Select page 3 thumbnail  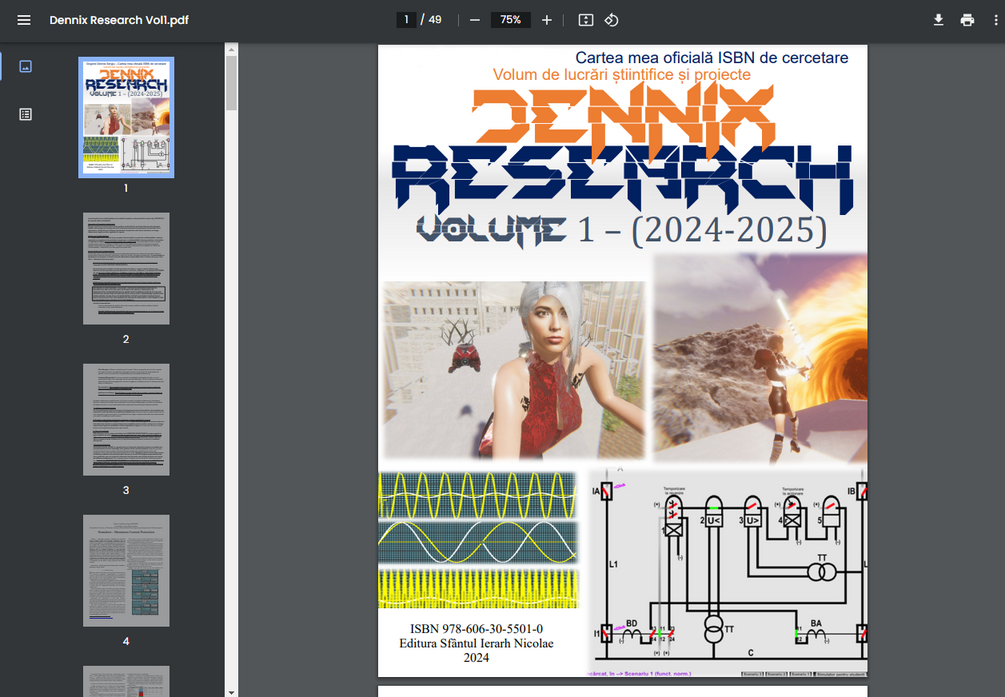pyautogui.click(x=126, y=420)
